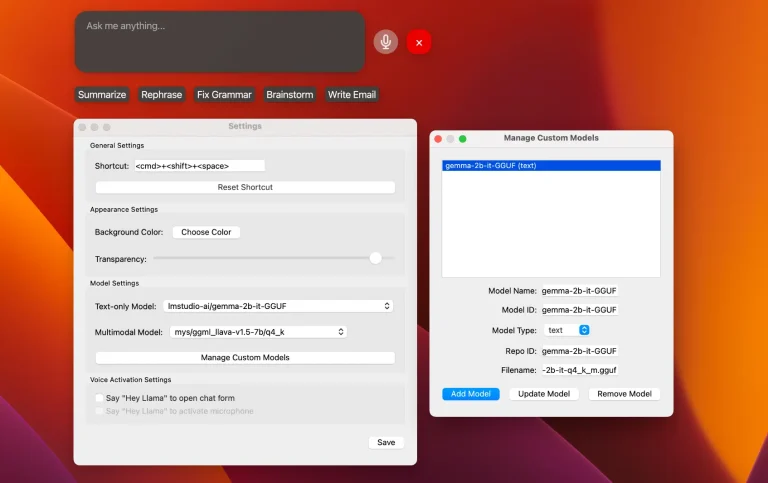This screenshot has width=768, height=483.
Task: Click the Add Model button
Action: [470, 394]
